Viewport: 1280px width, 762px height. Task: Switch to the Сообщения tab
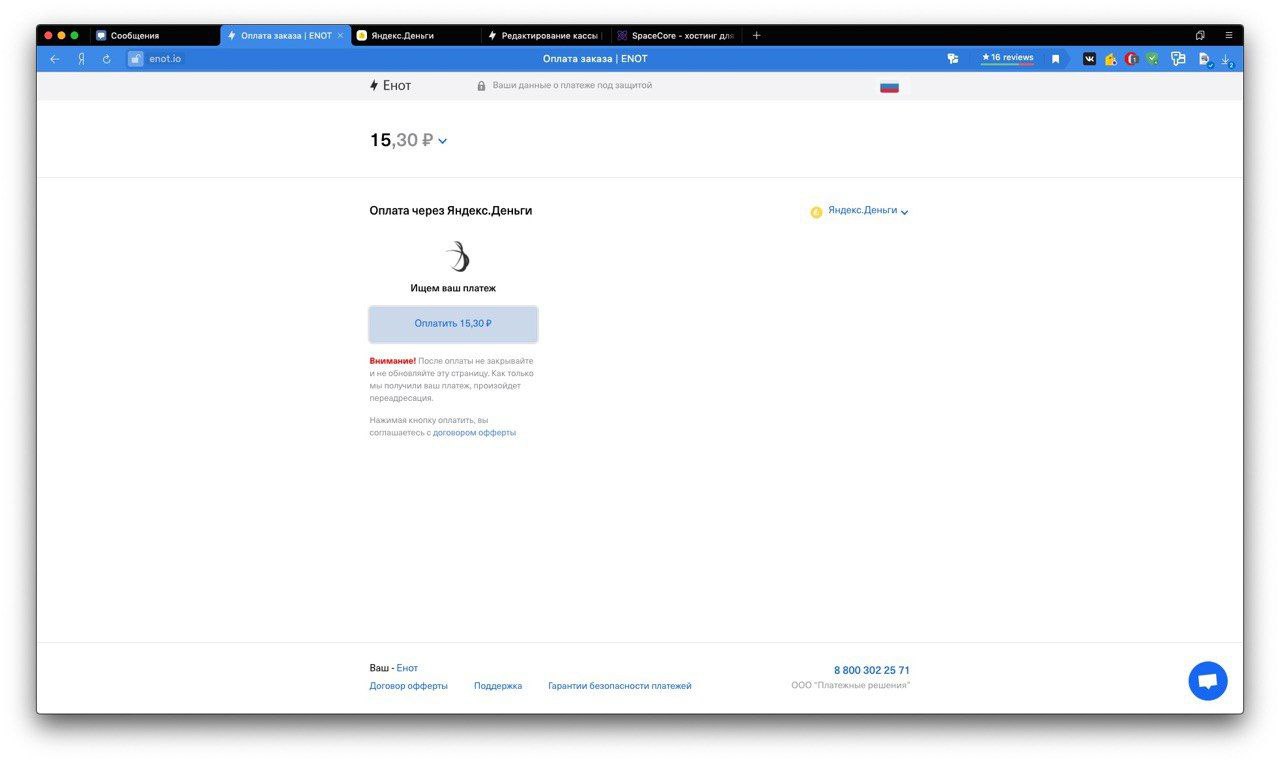(x=155, y=35)
